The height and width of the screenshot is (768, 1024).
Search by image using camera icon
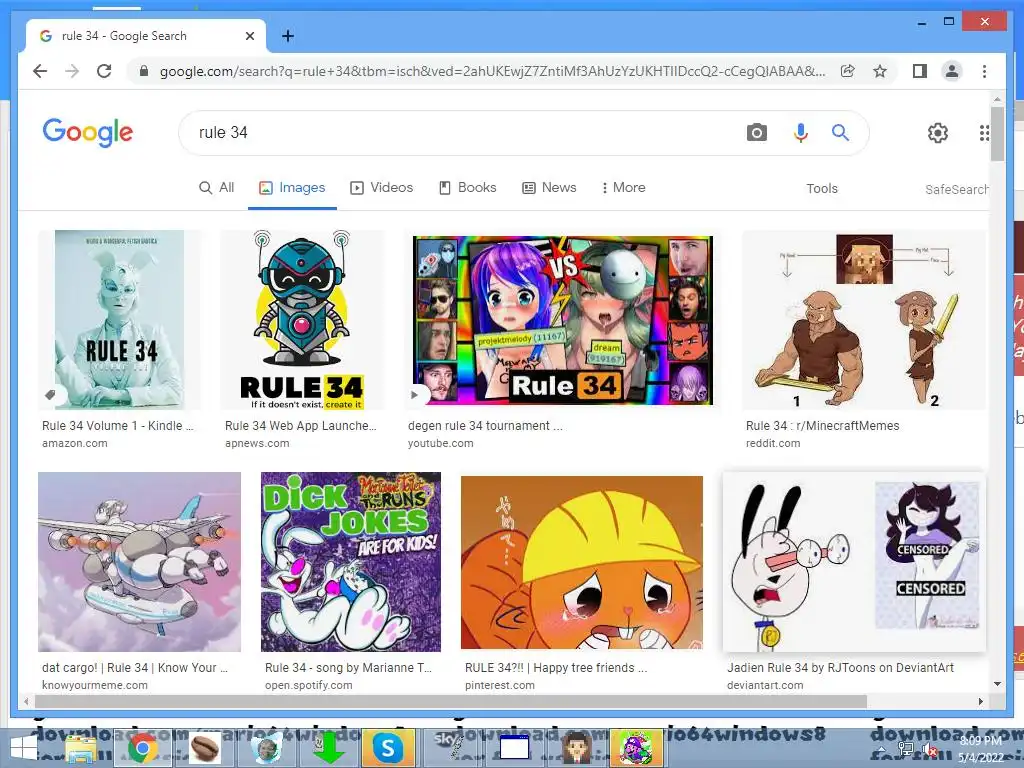[756, 133]
